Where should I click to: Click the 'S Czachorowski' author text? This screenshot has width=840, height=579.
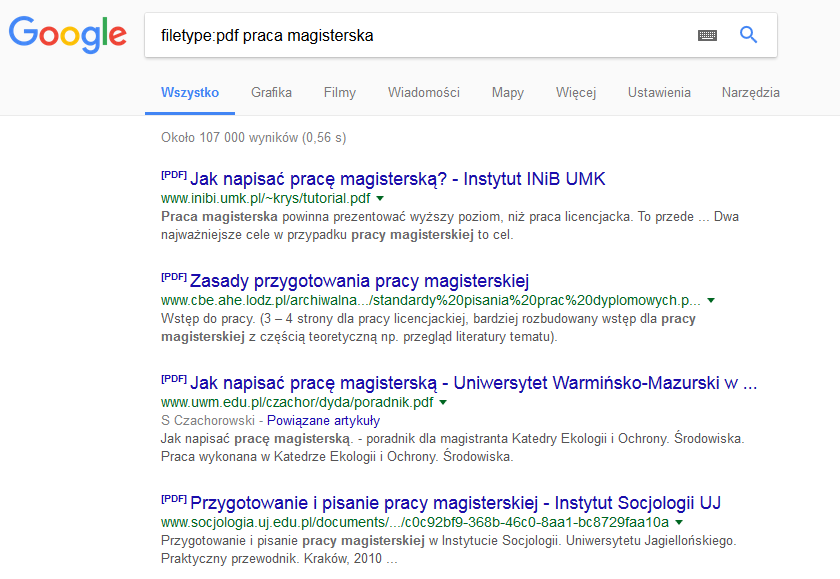tap(208, 420)
